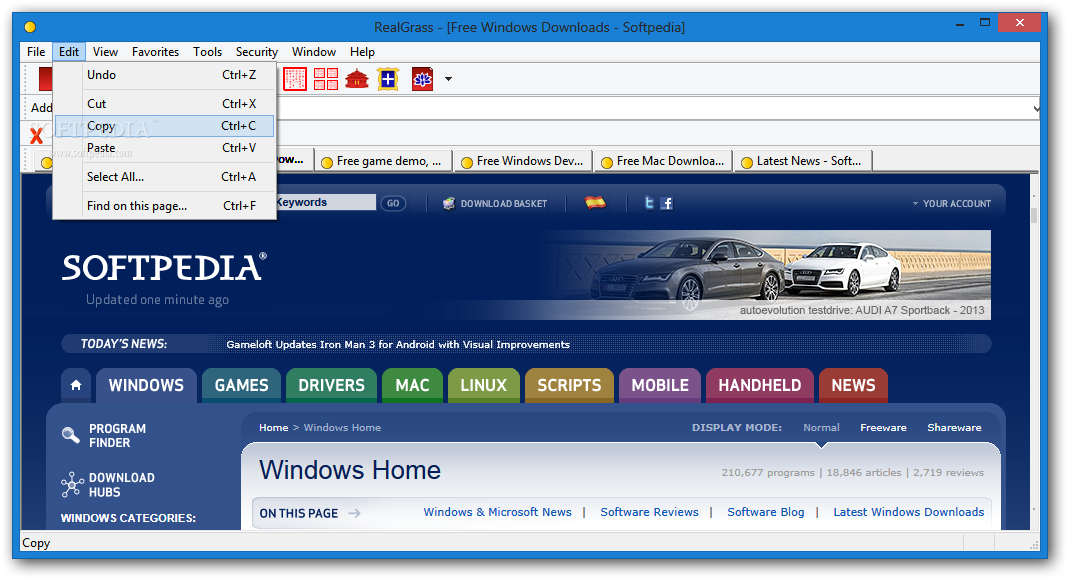
Task: Open the LINUX category tab
Action: click(x=484, y=386)
